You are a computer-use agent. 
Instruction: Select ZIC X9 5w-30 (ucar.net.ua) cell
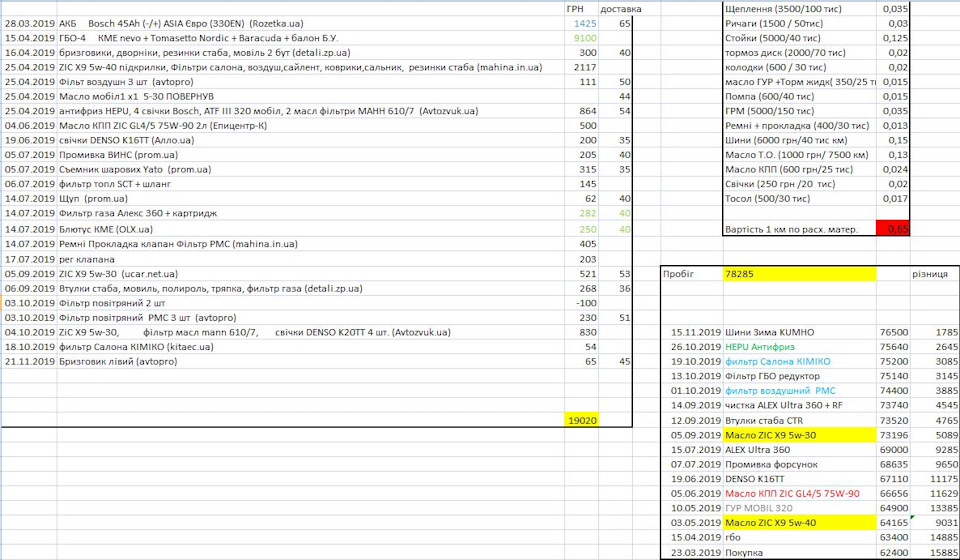310,274
